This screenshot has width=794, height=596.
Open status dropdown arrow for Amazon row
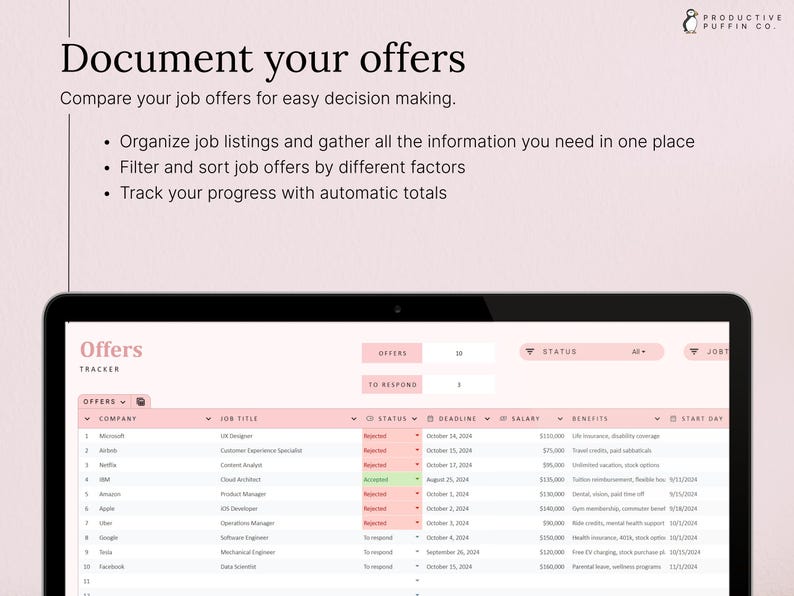417,494
